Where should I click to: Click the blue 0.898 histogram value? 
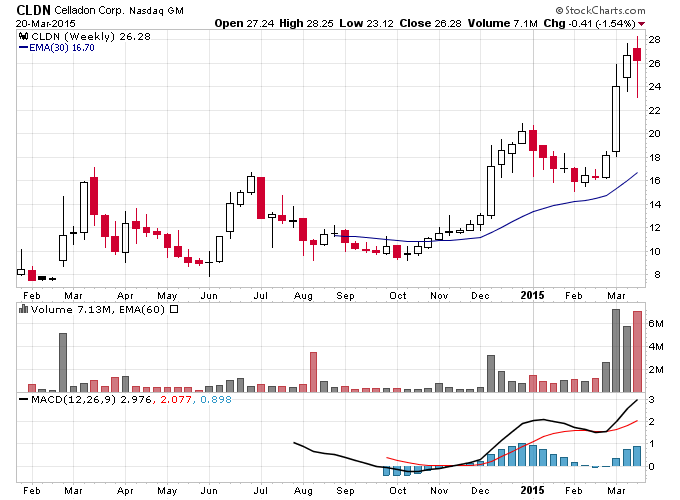[216, 399]
